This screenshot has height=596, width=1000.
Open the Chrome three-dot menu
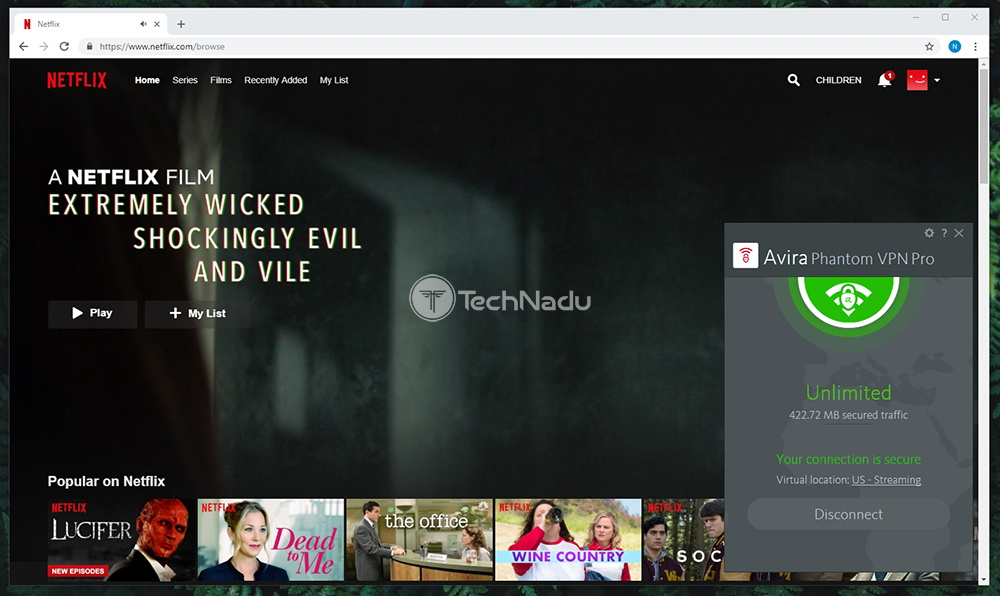pyautogui.click(x=975, y=47)
